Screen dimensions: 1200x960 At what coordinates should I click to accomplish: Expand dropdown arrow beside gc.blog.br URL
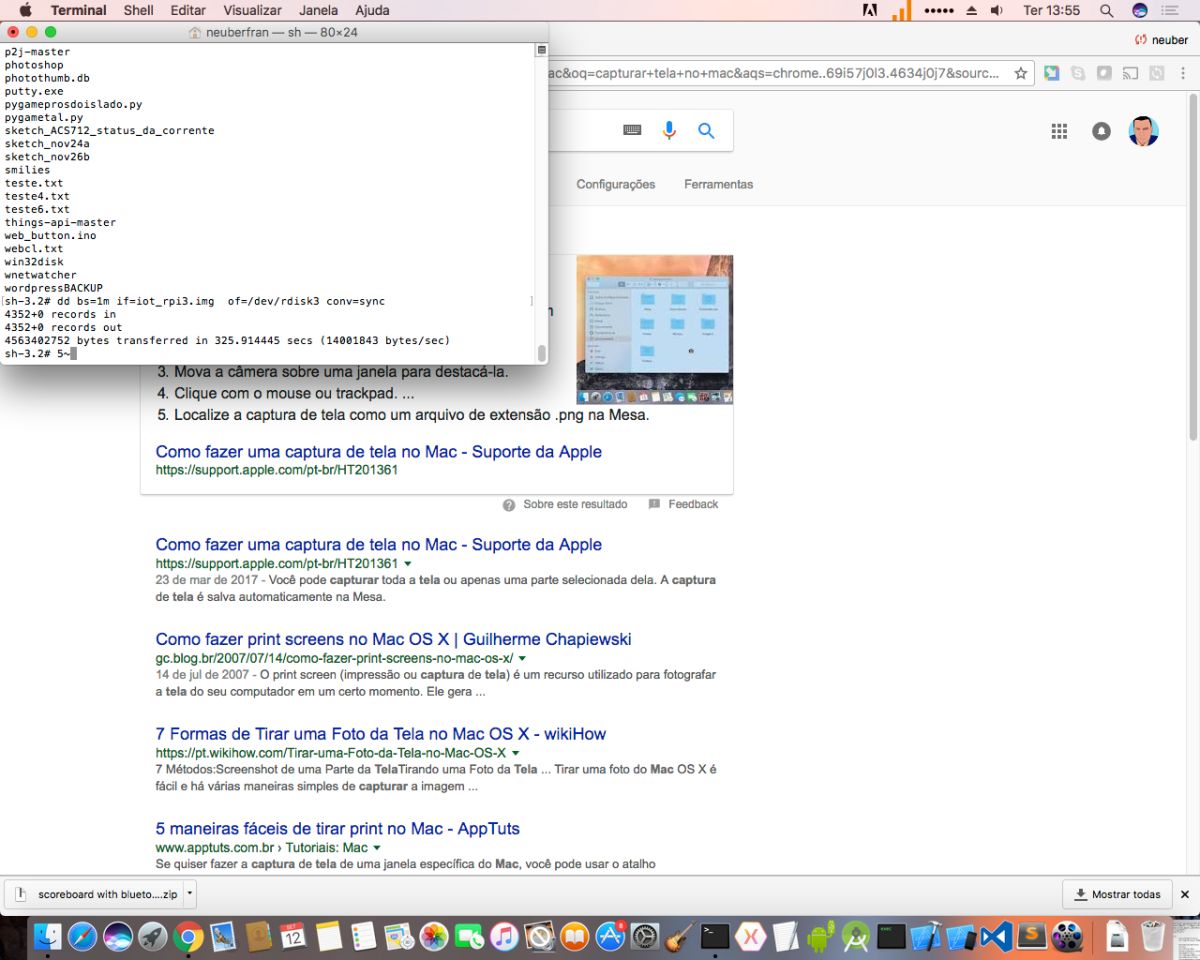(522, 659)
